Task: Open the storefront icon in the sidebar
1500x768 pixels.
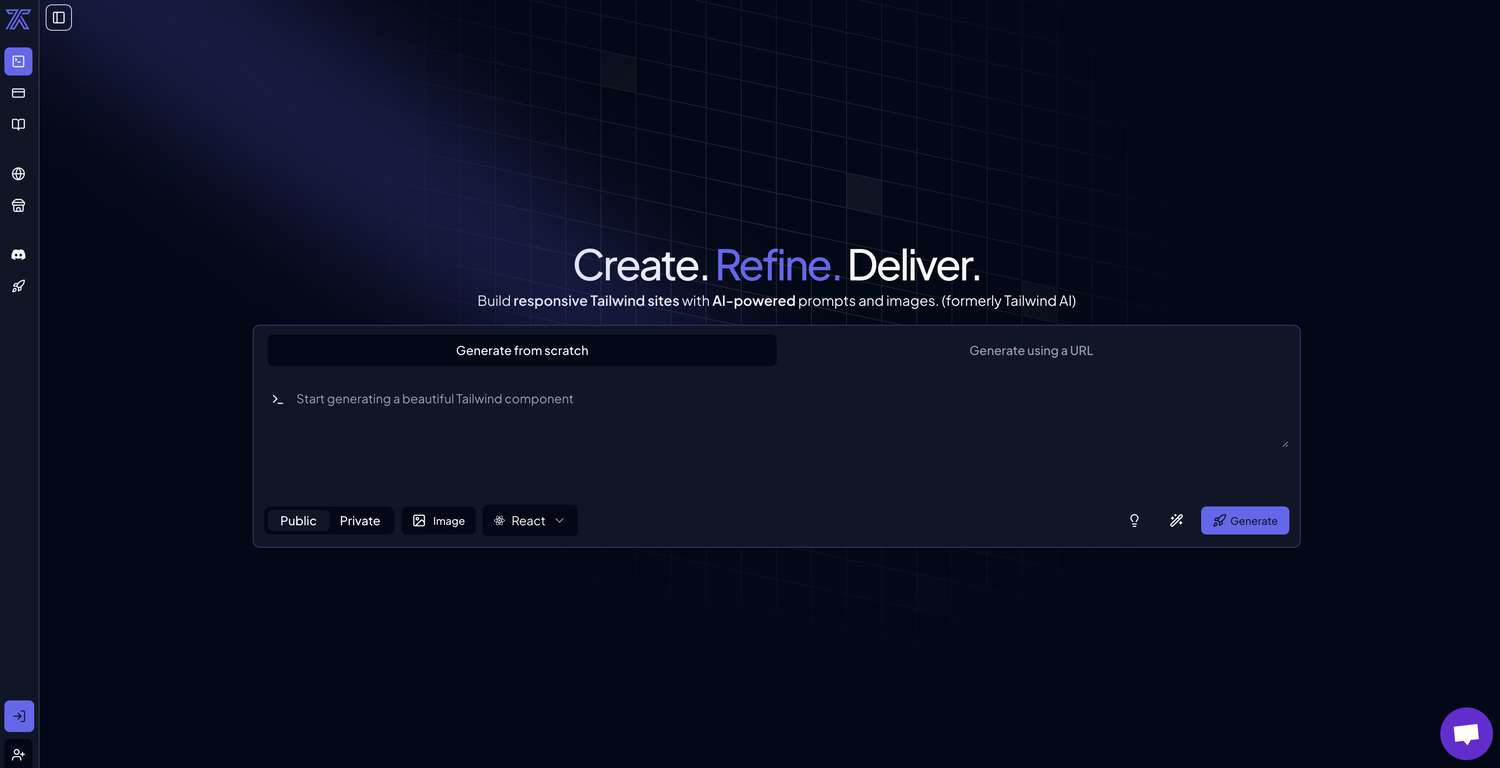Action: (18, 205)
